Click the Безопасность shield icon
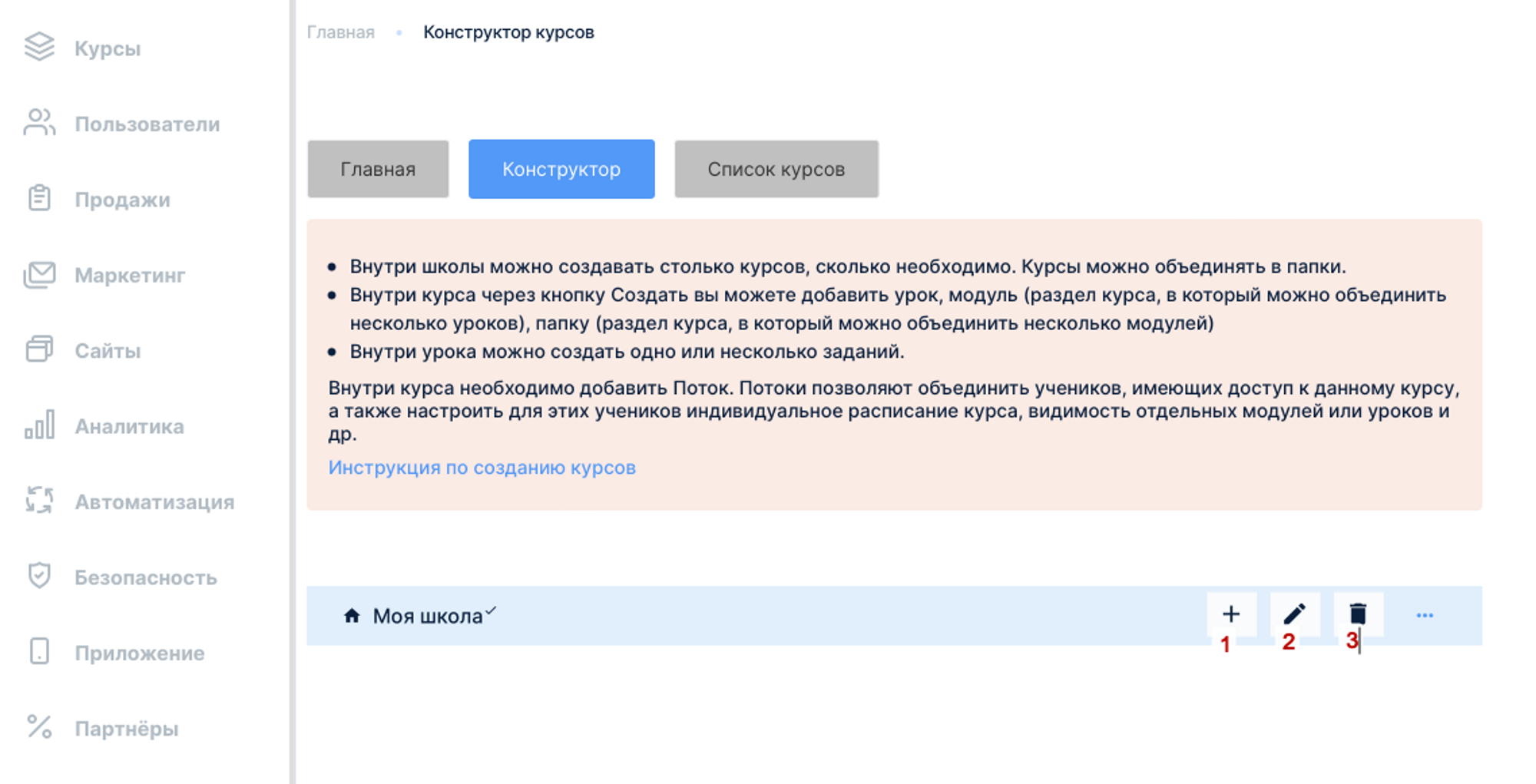The image size is (1536, 784). [x=39, y=576]
